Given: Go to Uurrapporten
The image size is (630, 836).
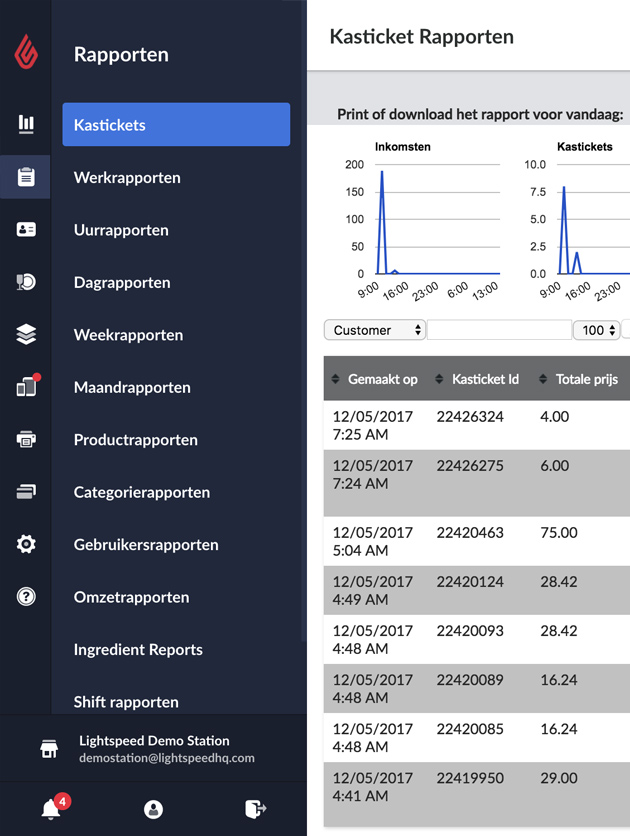Looking at the screenshot, I should pos(121,230).
